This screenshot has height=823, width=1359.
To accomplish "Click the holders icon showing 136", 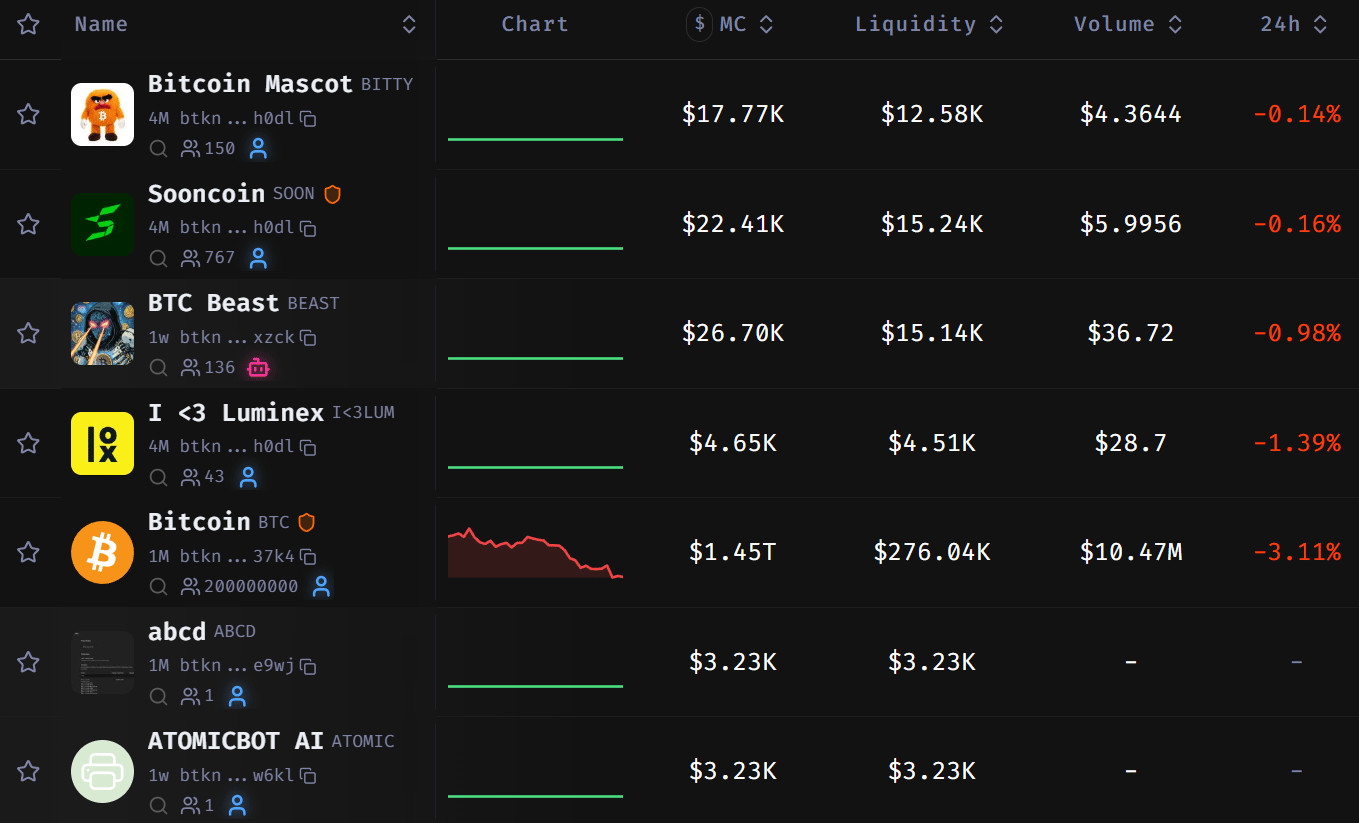I will 190,368.
